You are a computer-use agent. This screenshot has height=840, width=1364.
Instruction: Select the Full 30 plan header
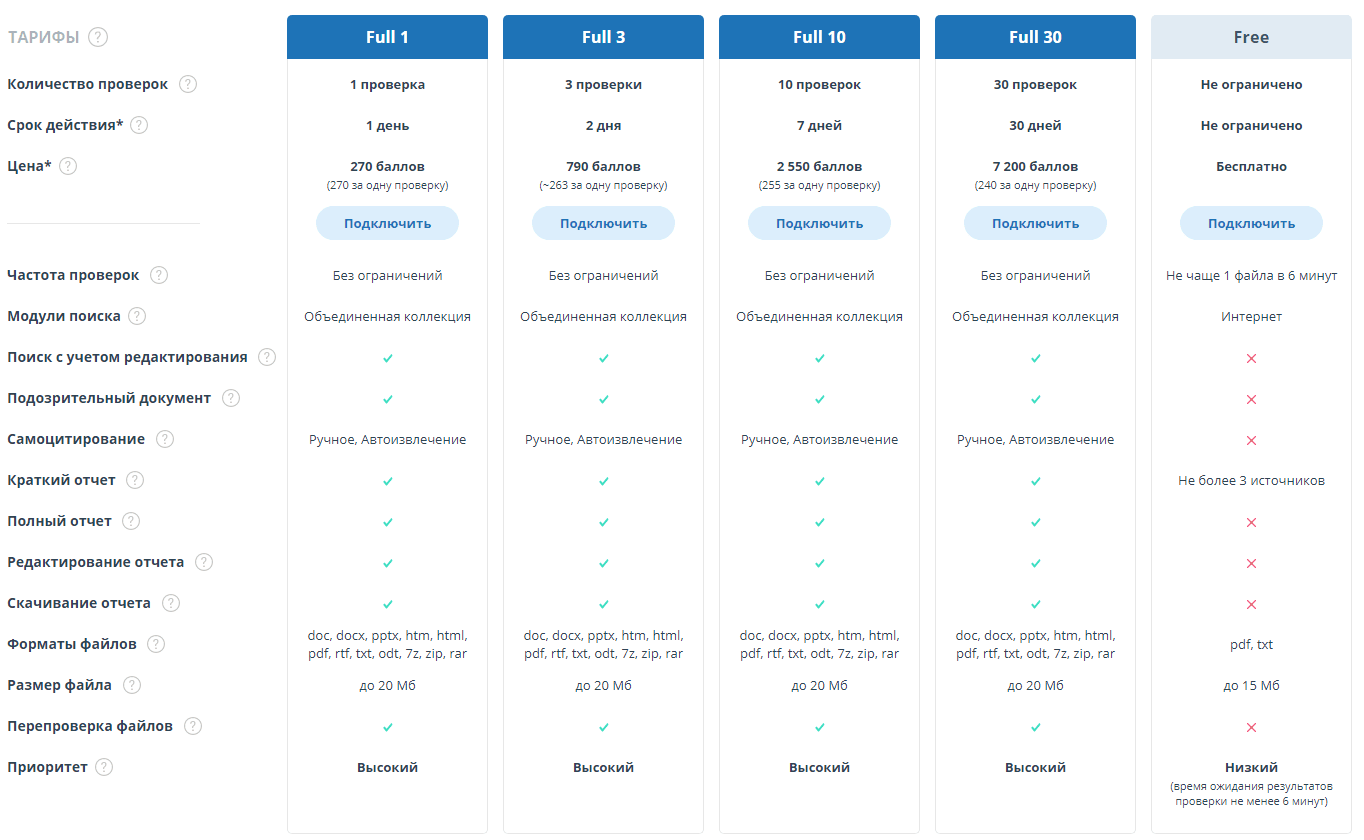pyautogui.click(x=1036, y=37)
